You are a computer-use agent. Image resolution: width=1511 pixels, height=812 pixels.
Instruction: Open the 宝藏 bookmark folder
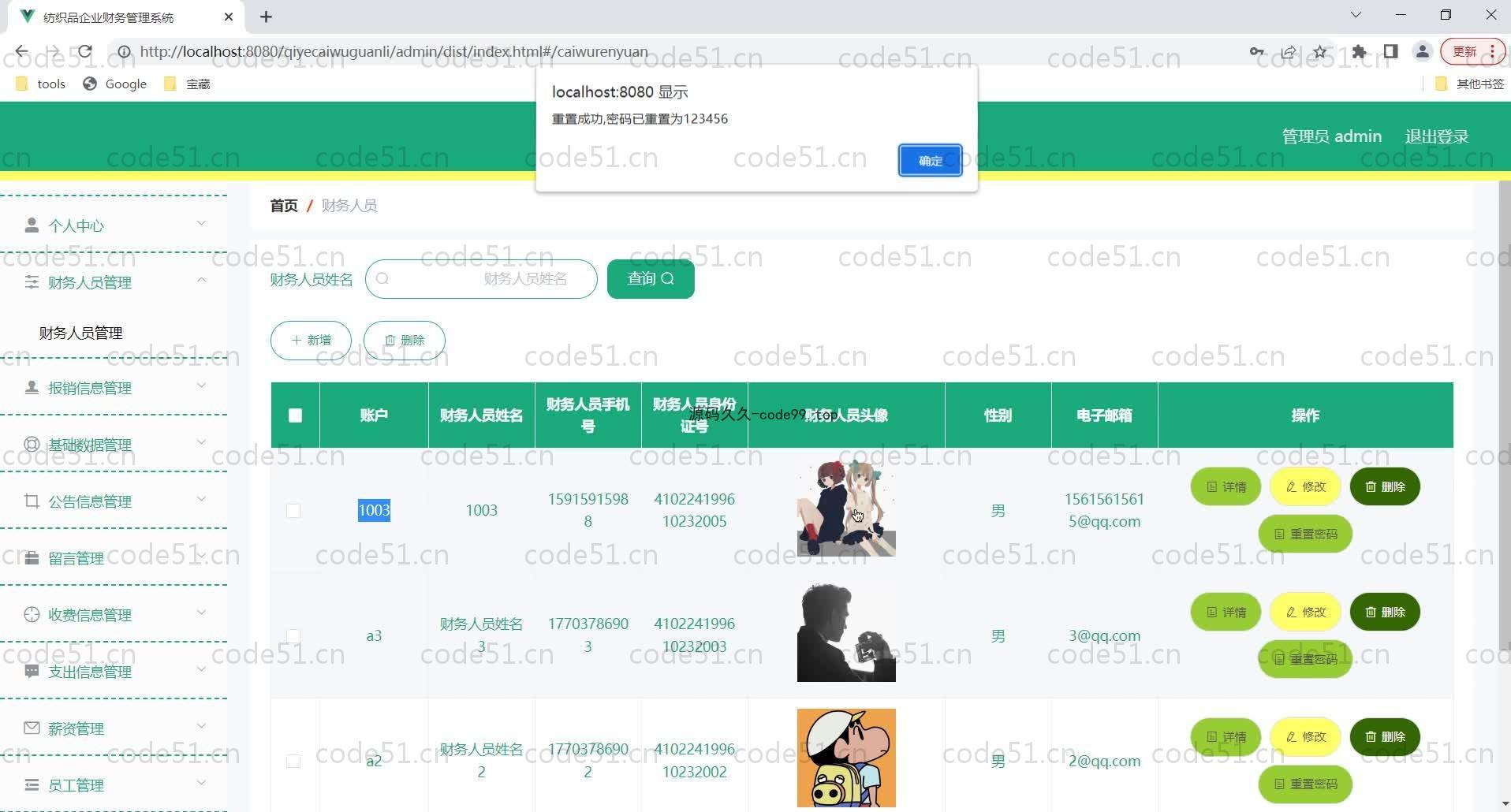tap(187, 84)
